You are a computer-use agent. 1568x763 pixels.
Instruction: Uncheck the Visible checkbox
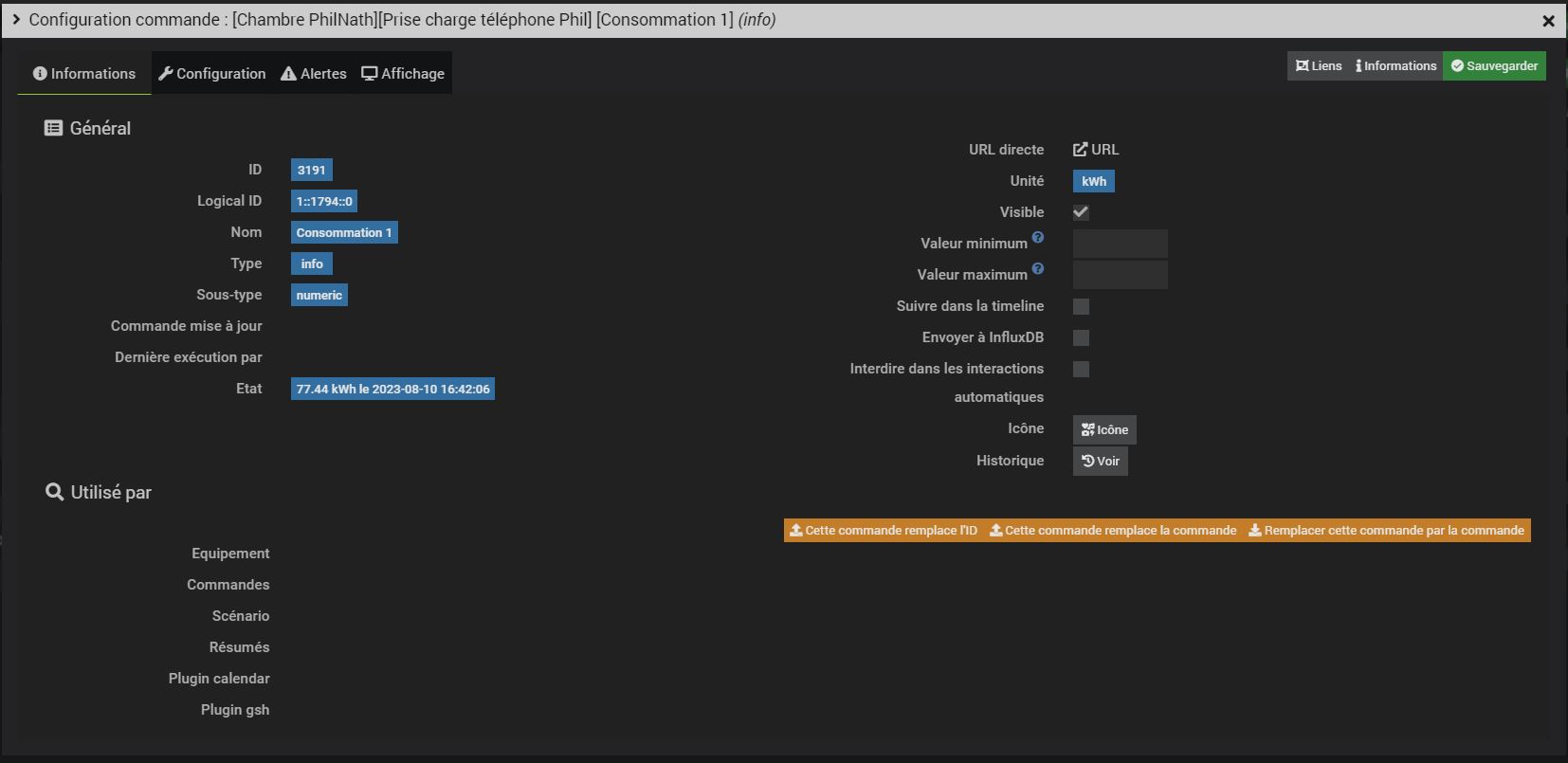pos(1081,212)
